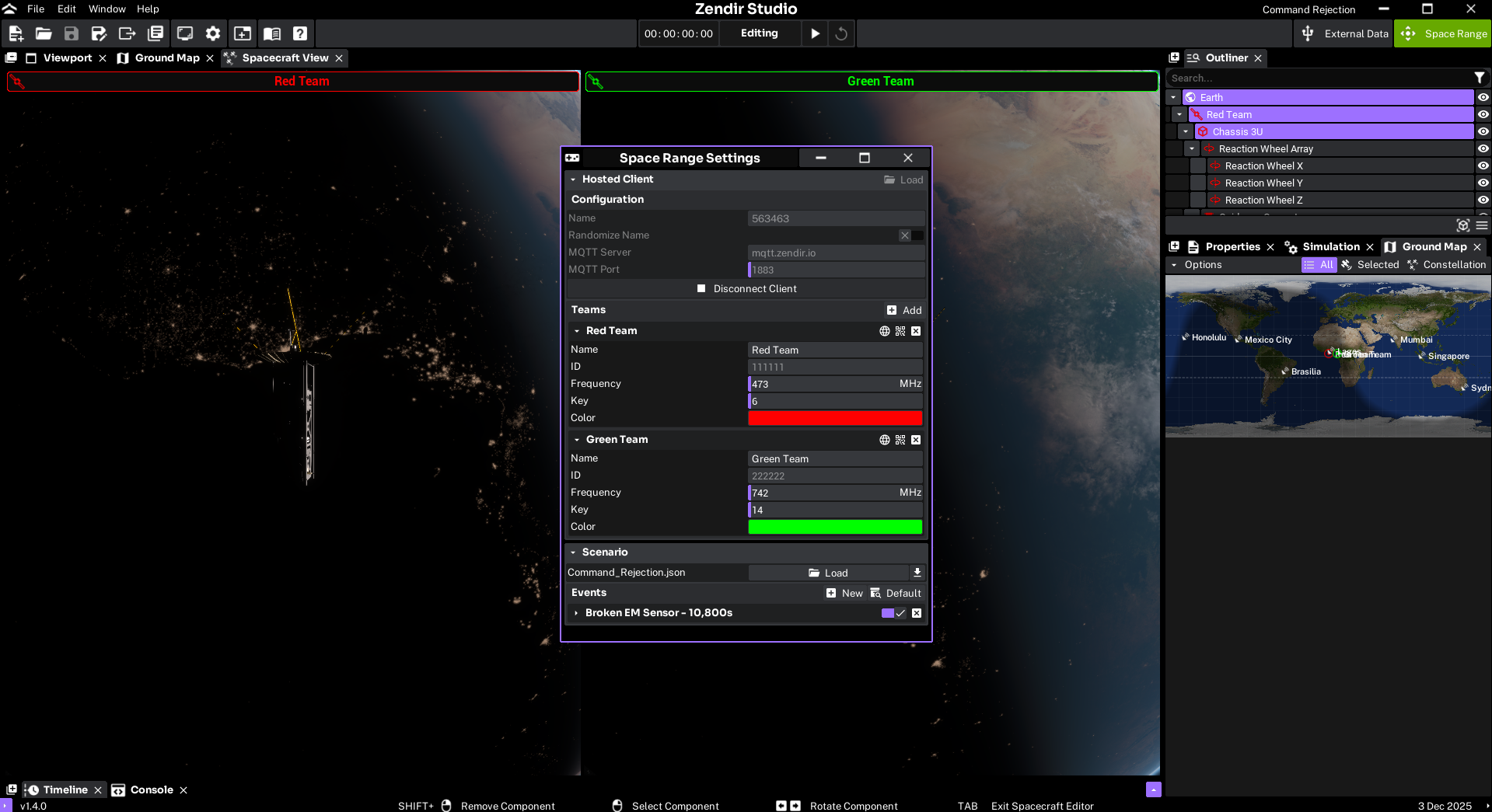Expand the Broken EM Sensor event

click(576, 613)
